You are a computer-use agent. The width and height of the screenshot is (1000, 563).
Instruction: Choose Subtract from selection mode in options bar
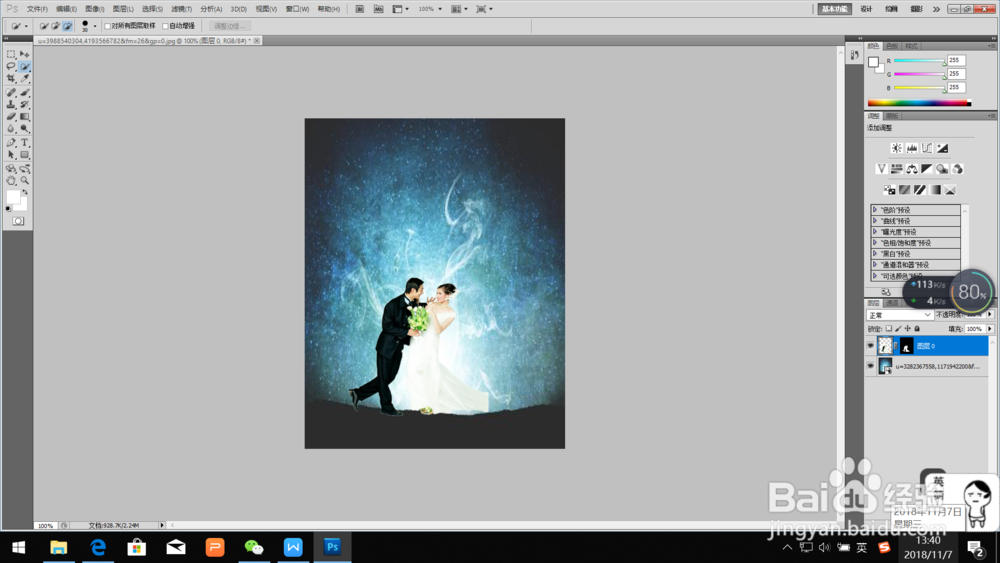coord(67,26)
